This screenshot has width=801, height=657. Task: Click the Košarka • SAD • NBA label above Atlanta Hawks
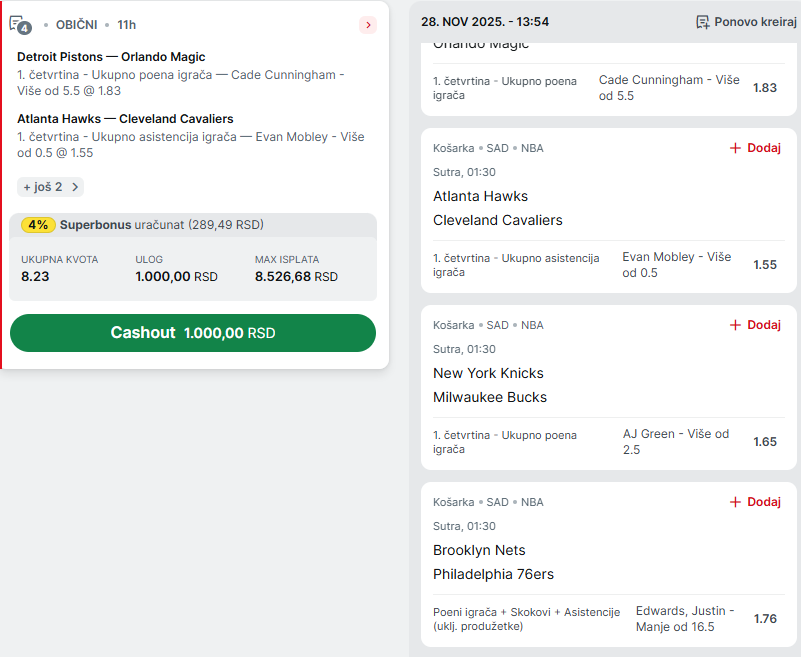[x=488, y=148]
